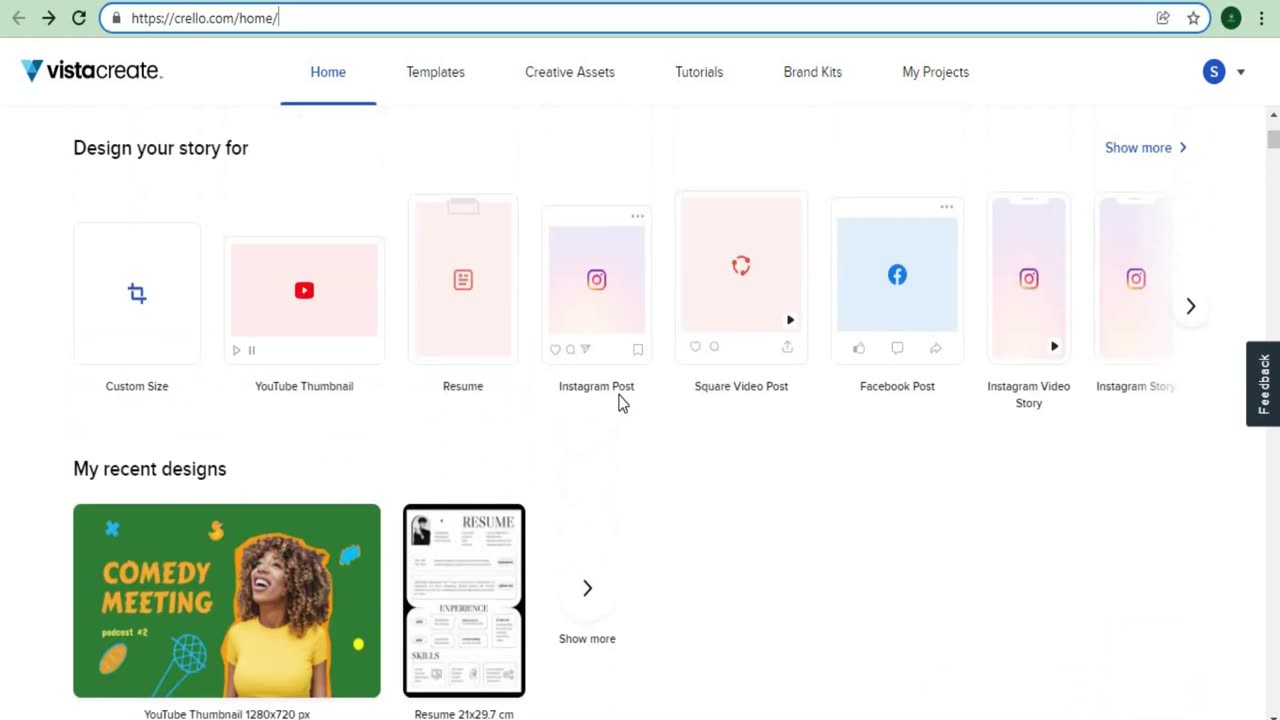The width and height of the screenshot is (1280, 720).
Task: Click the YouTube Thumbnail label
Action: [x=304, y=386]
